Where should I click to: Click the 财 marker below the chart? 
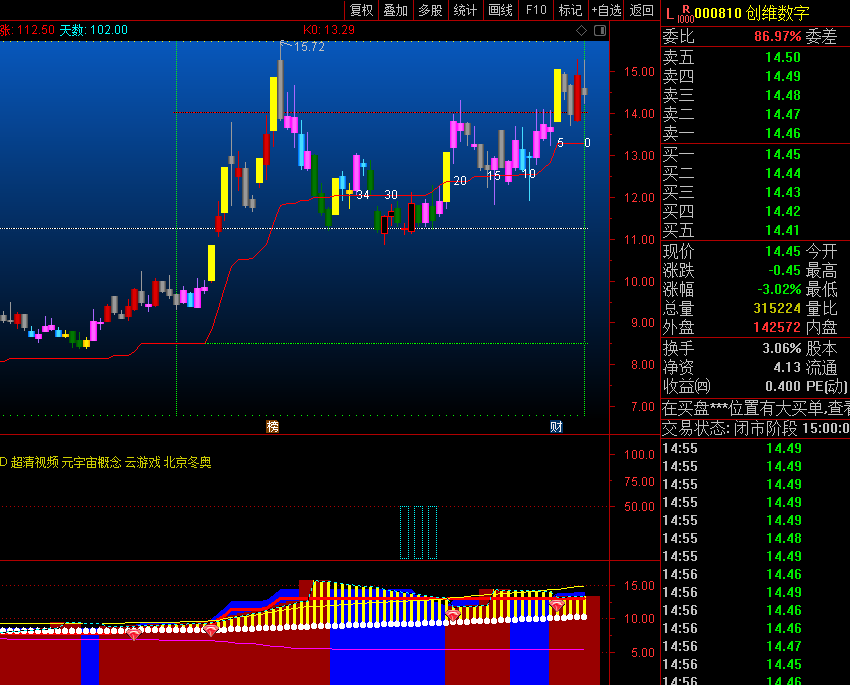(556, 426)
